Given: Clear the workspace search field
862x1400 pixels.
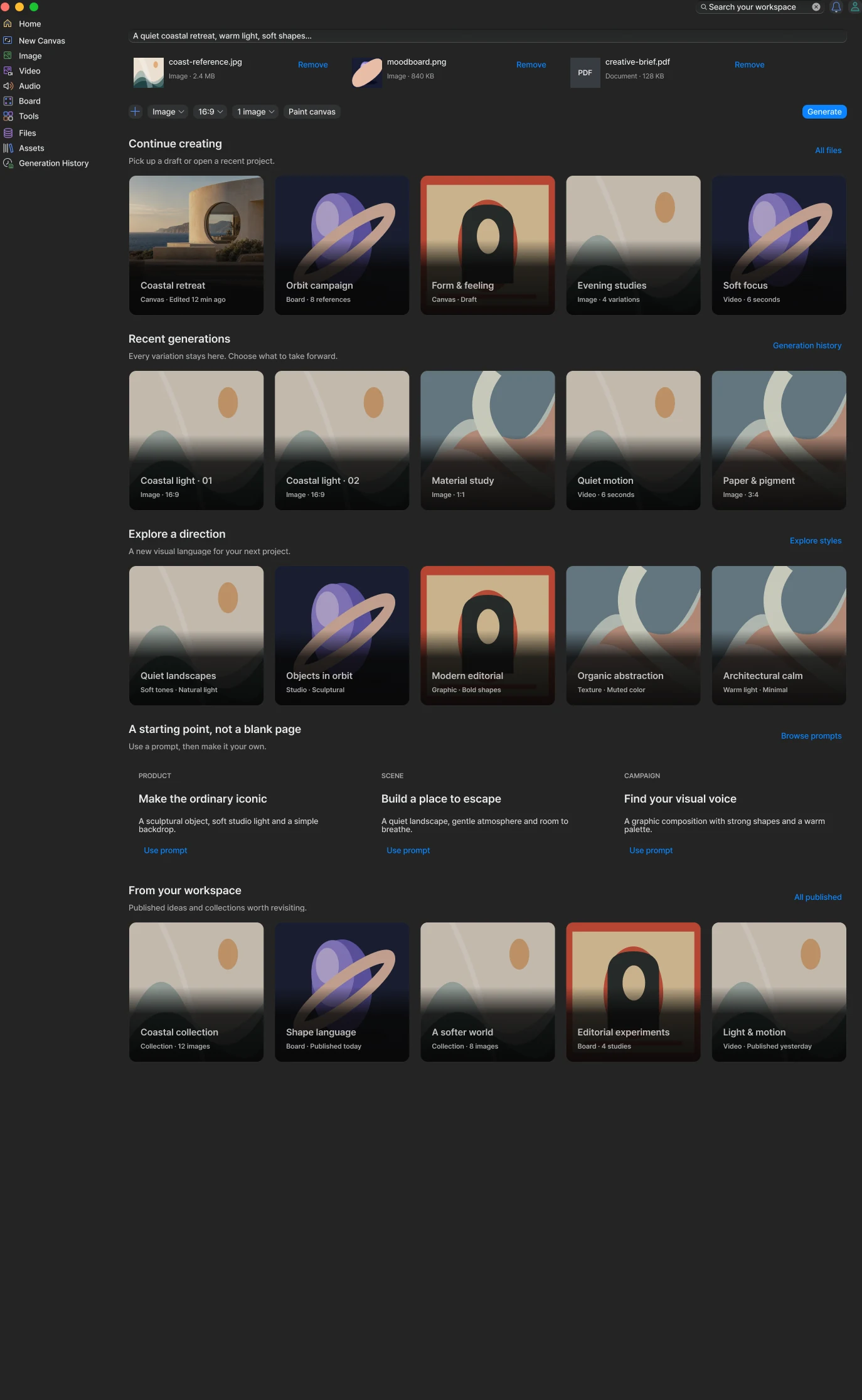Looking at the screenshot, I should (816, 7).
